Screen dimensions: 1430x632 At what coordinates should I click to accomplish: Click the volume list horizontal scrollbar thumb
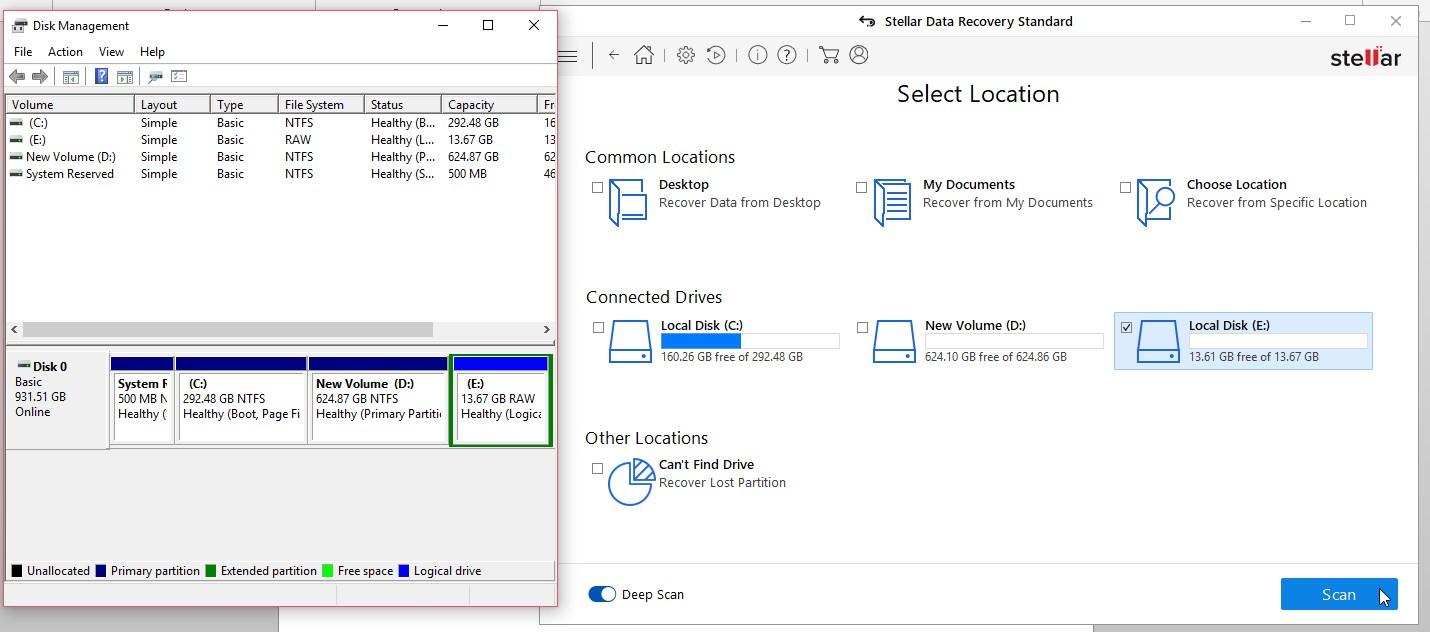click(228, 329)
